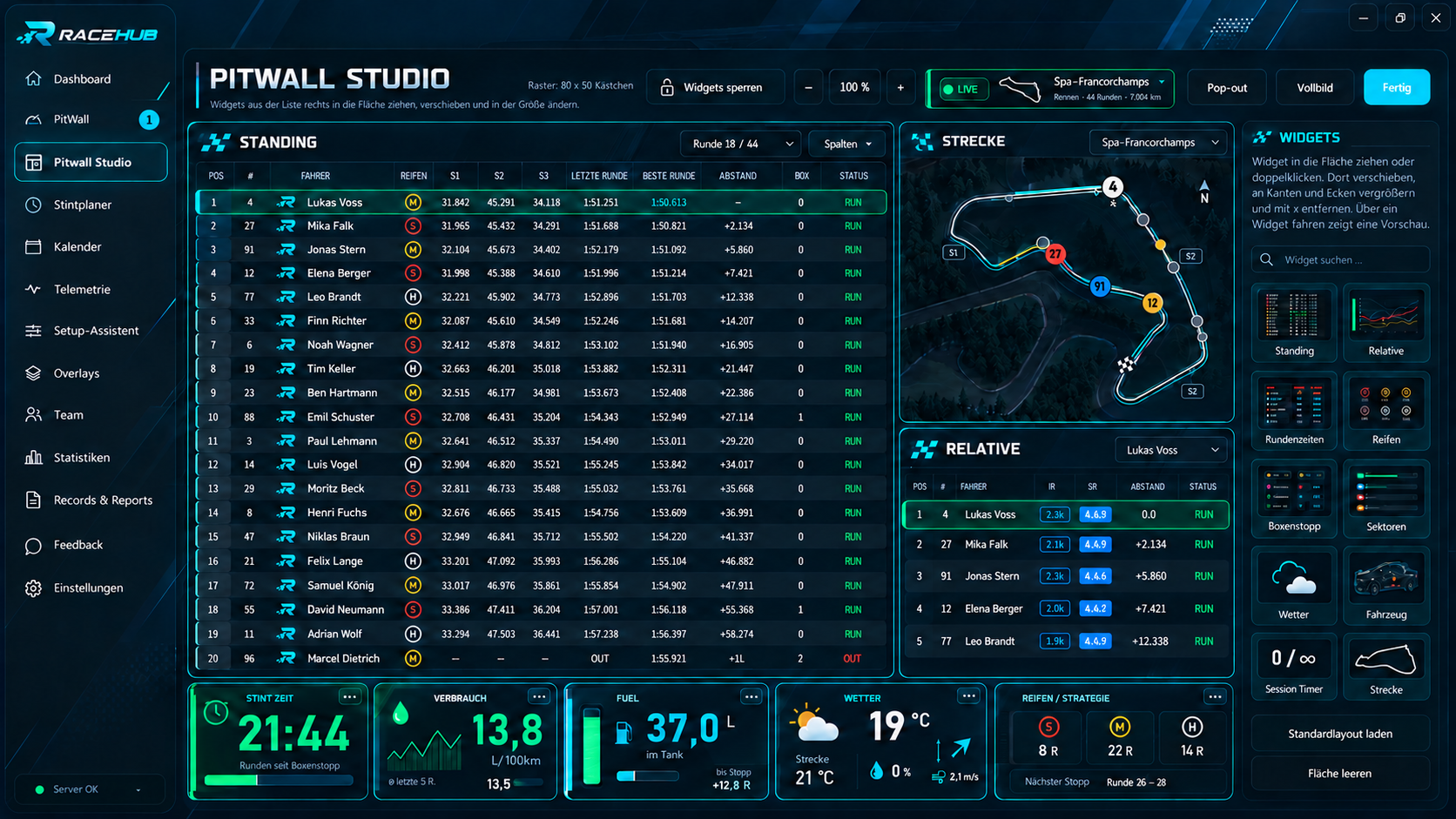Click the Stint Zeit progress bar
1456x819 pixels.
[279, 781]
